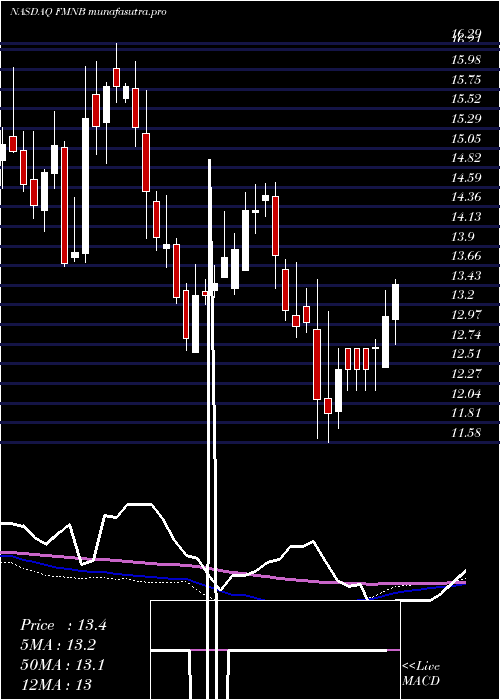Click the 5MA : 13.2 readout
The image size is (500, 700).
58,645
